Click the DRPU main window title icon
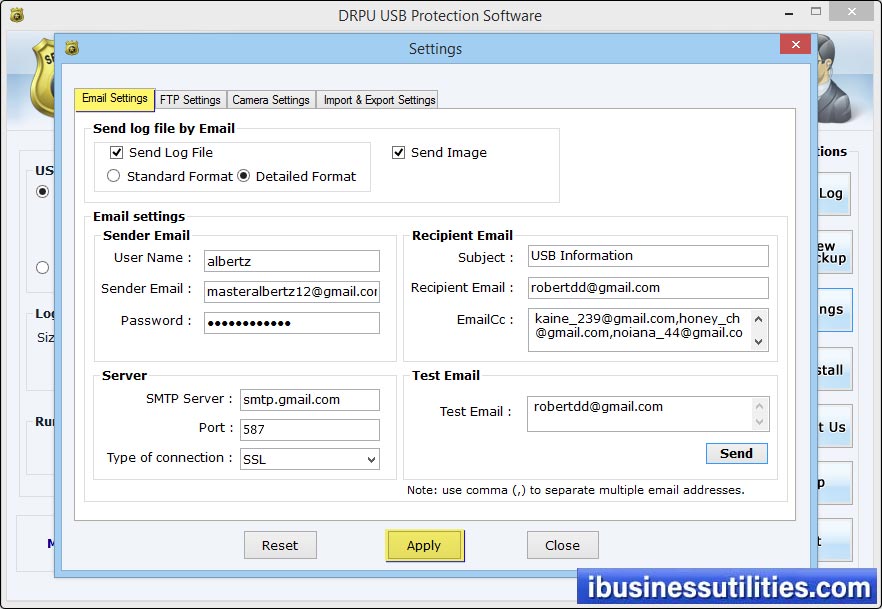Screen dimensions: 882x609 click(17, 15)
